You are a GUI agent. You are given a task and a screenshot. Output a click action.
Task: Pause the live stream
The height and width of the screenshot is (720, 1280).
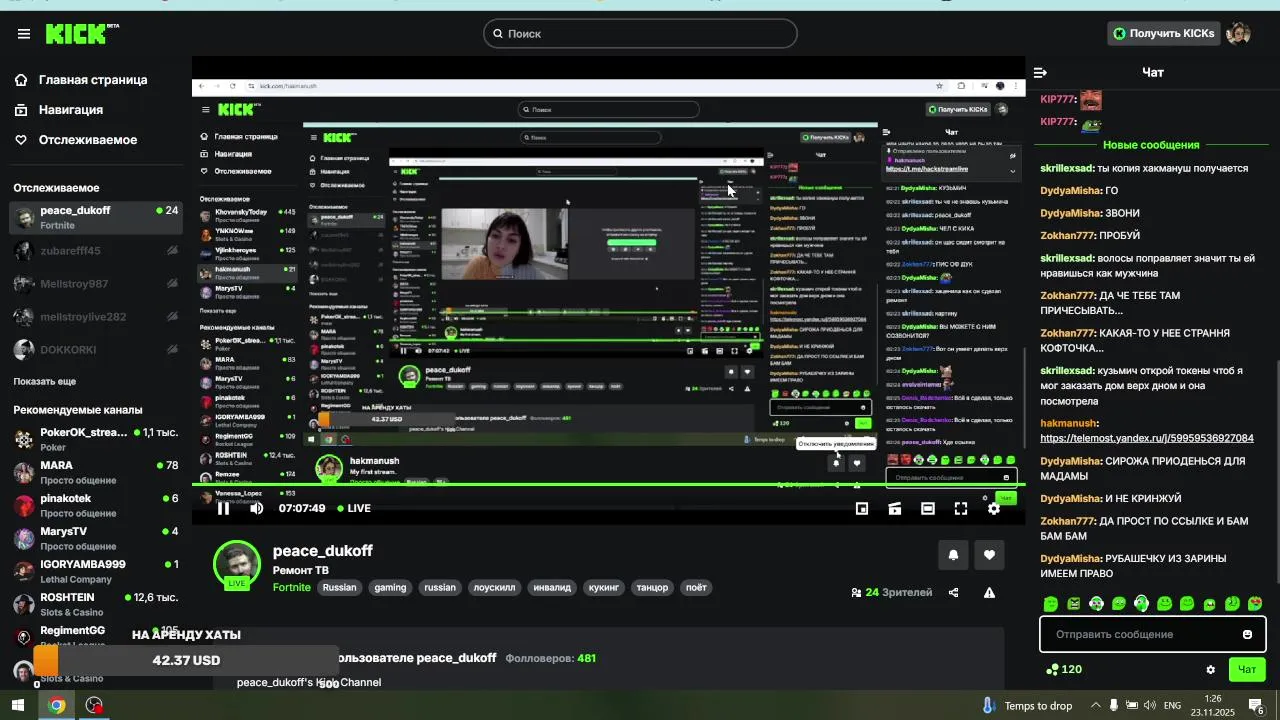point(223,508)
